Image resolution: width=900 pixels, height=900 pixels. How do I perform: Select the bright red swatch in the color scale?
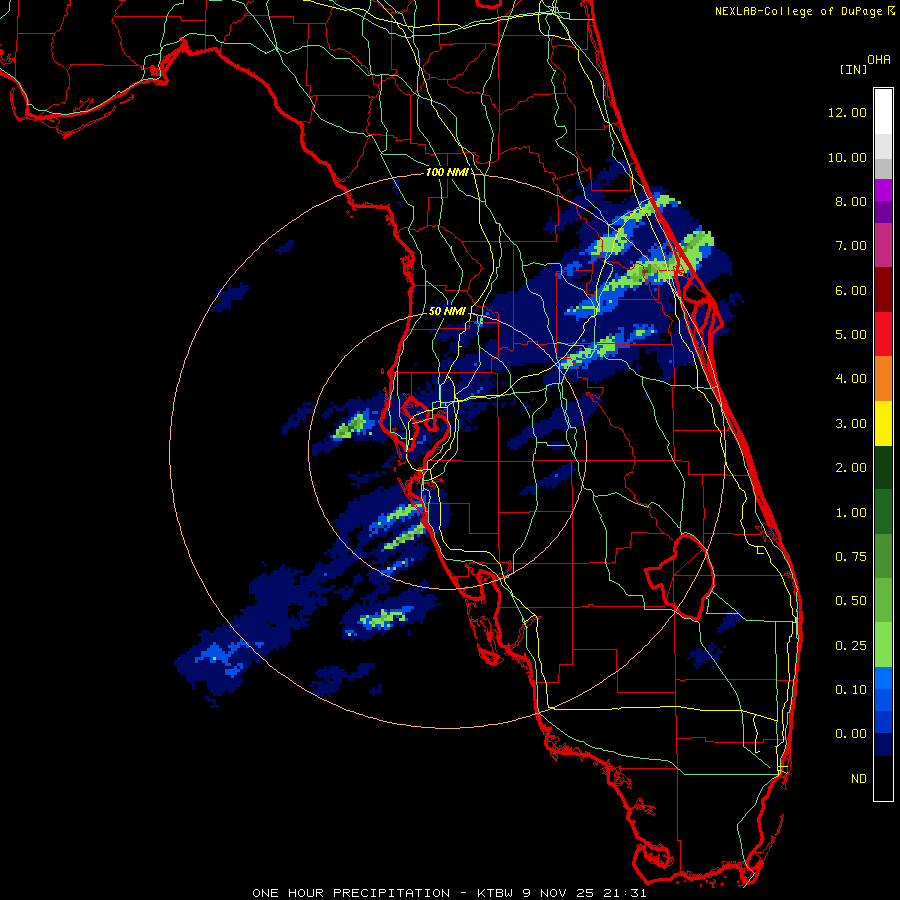pyautogui.click(x=883, y=335)
